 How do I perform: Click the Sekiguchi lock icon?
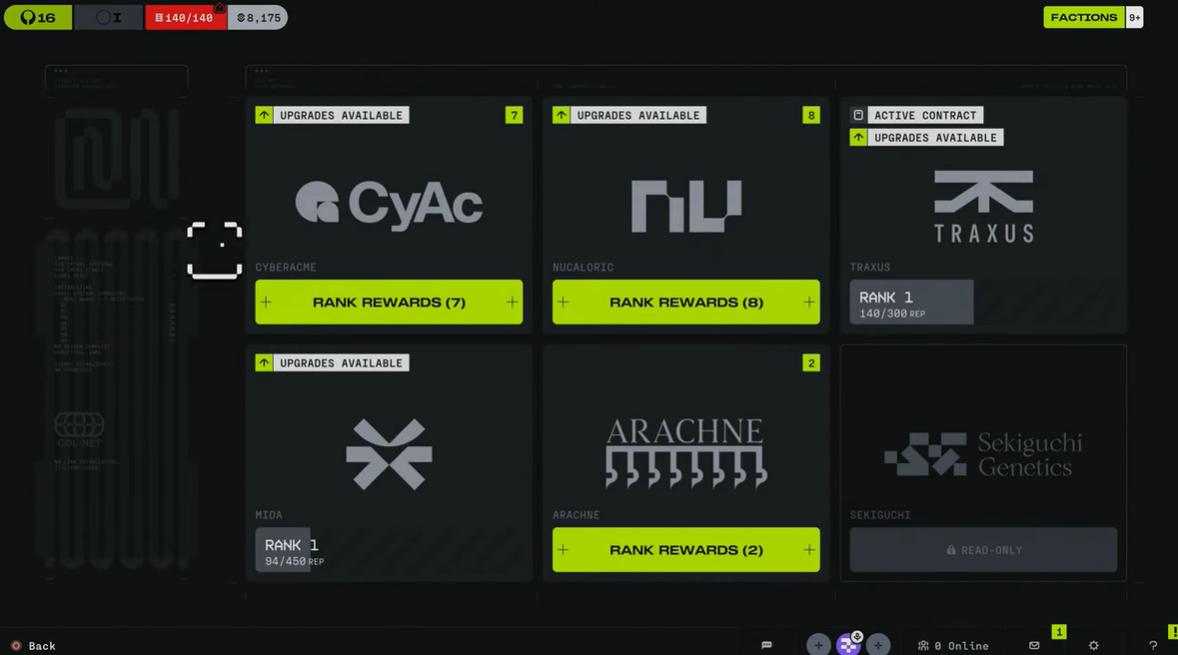(x=951, y=550)
